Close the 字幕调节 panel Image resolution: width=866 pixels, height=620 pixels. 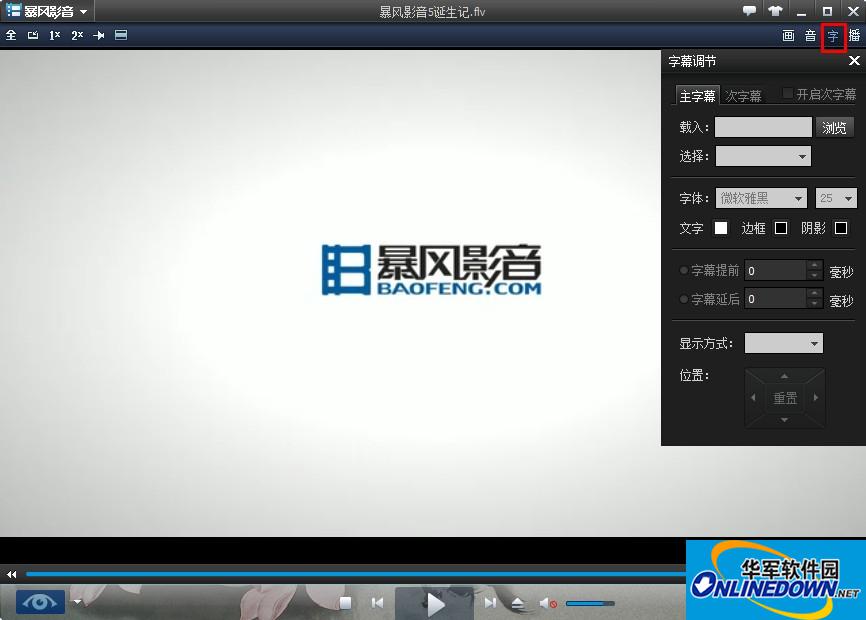pos(854,61)
